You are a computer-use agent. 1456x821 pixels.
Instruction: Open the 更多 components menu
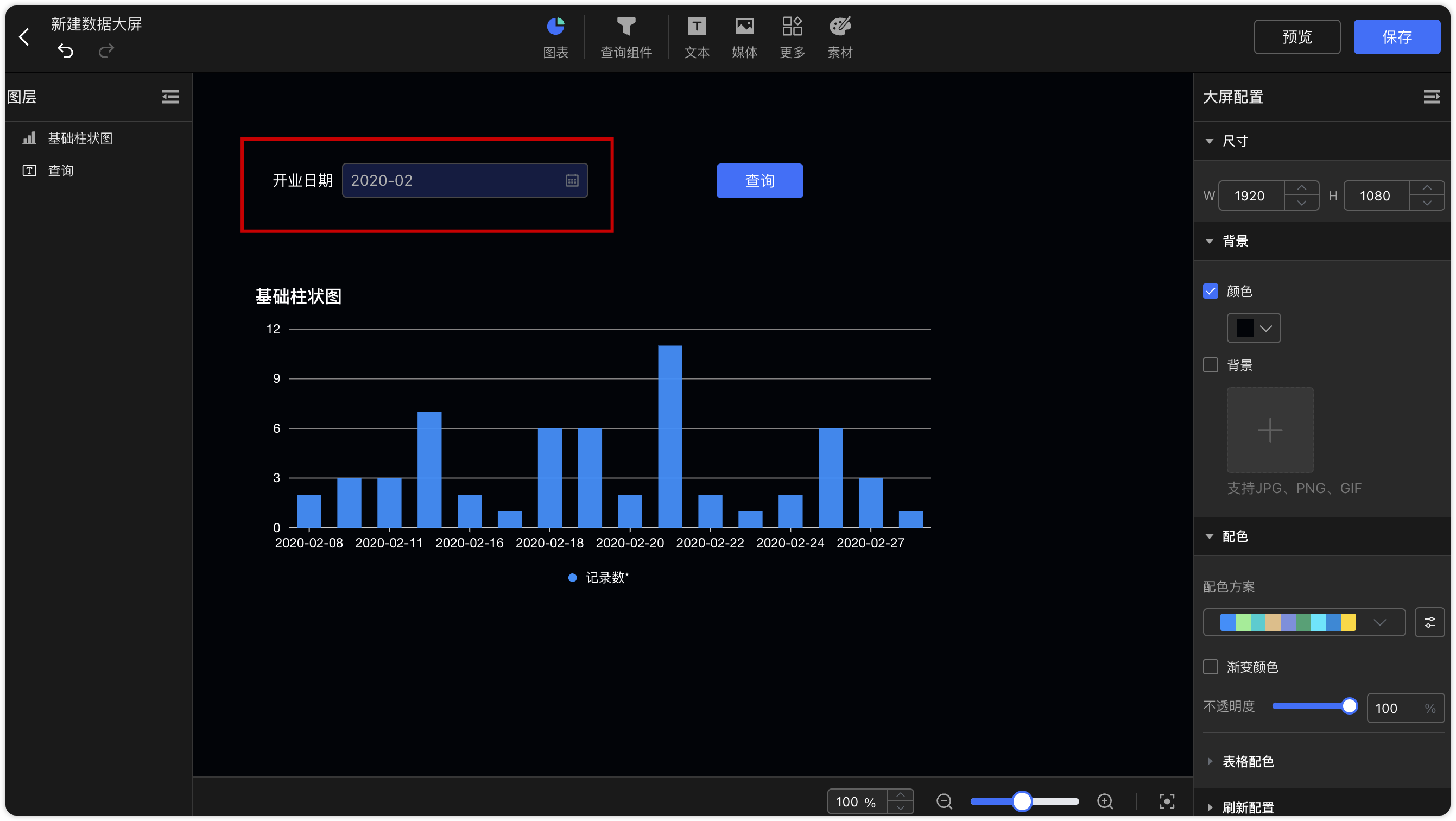793,37
